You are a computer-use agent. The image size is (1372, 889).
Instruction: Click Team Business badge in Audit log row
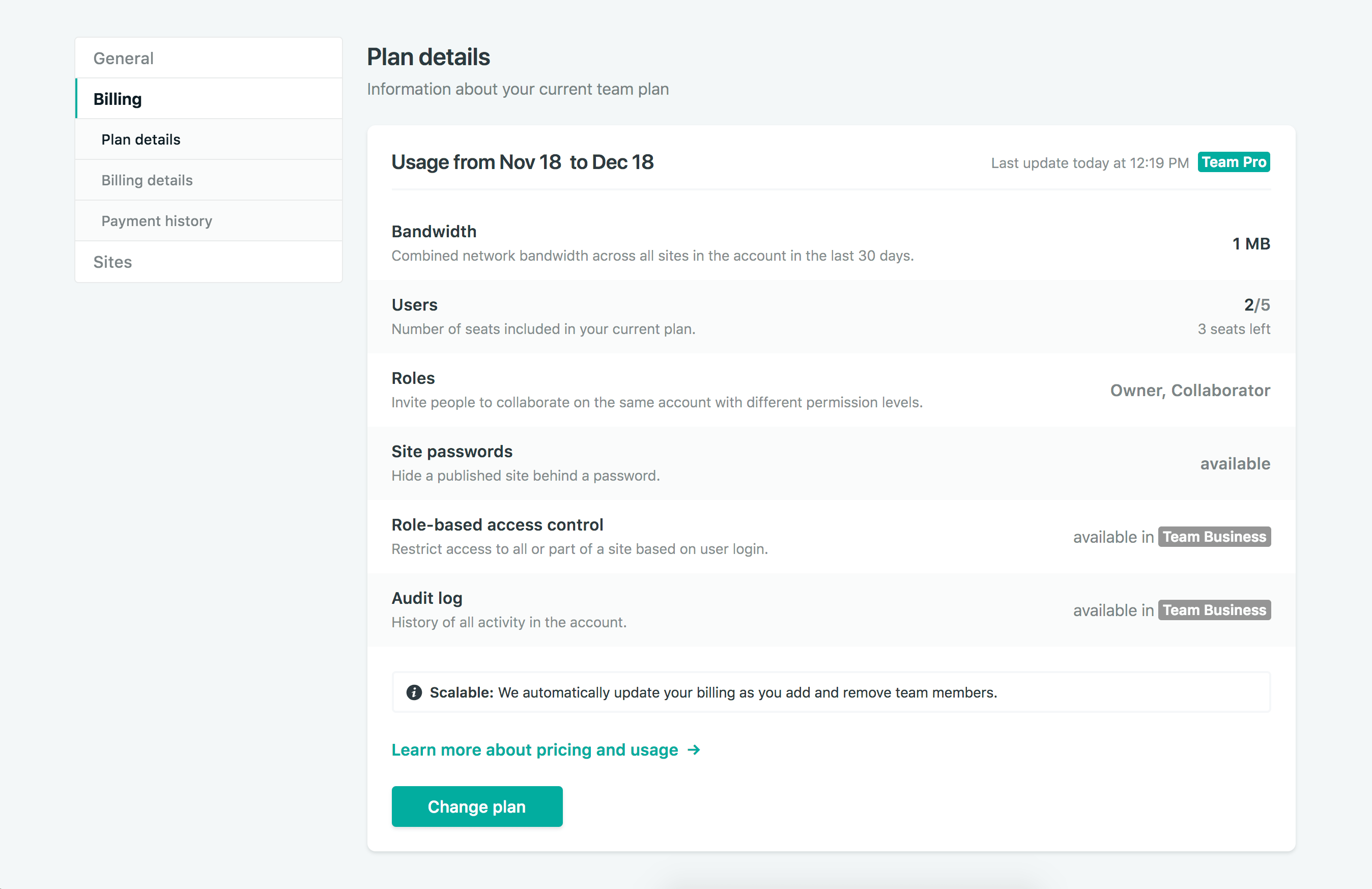pos(1214,610)
